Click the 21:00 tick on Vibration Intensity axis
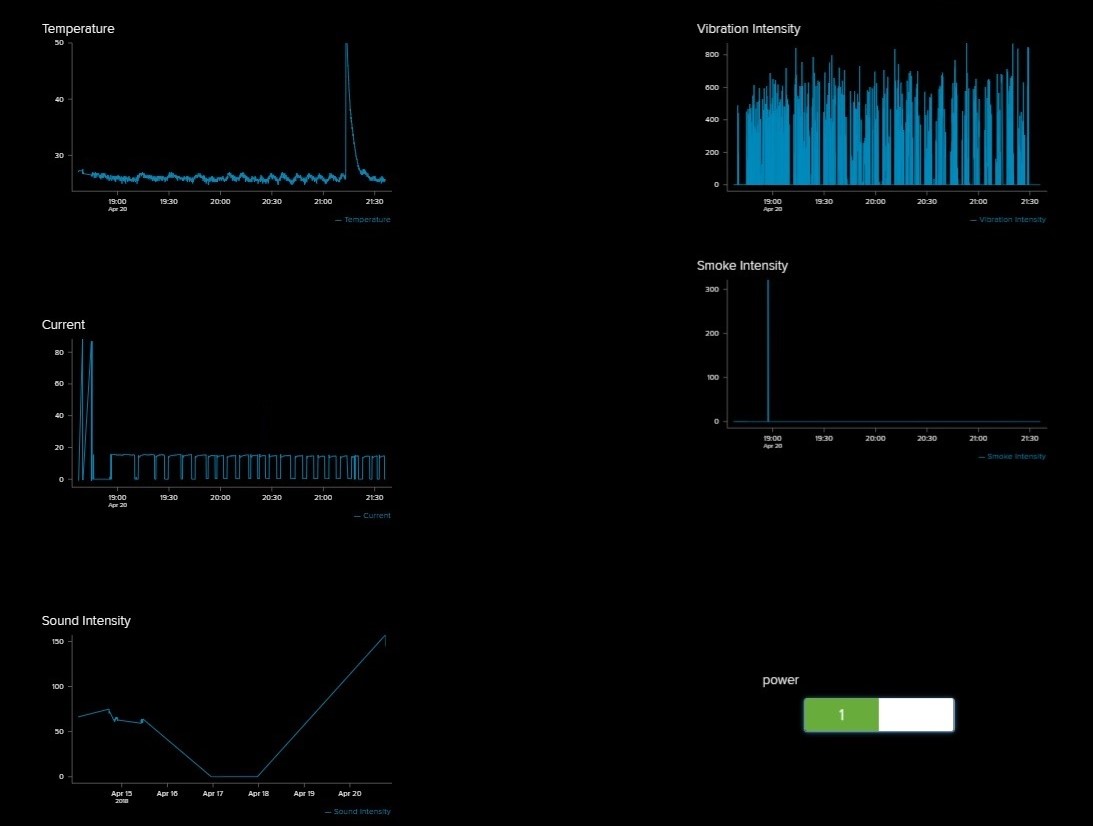Image resolution: width=1093 pixels, height=826 pixels. click(x=978, y=201)
